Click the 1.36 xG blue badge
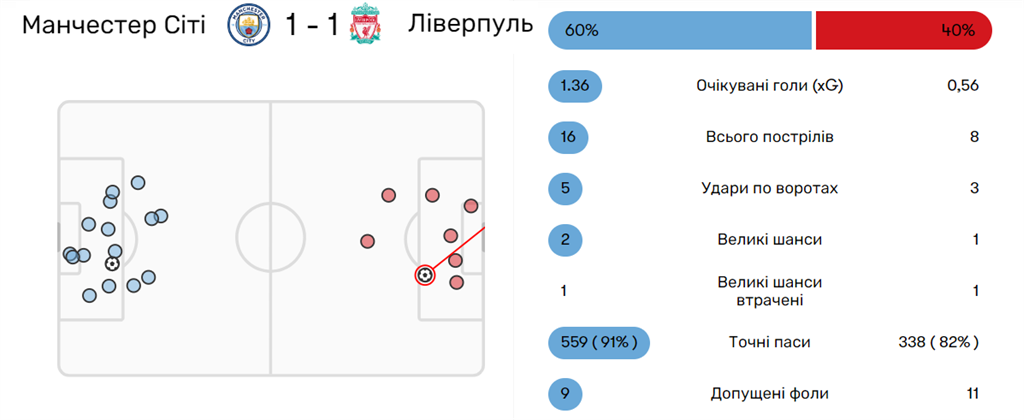The image size is (1024, 420). (x=575, y=86)
